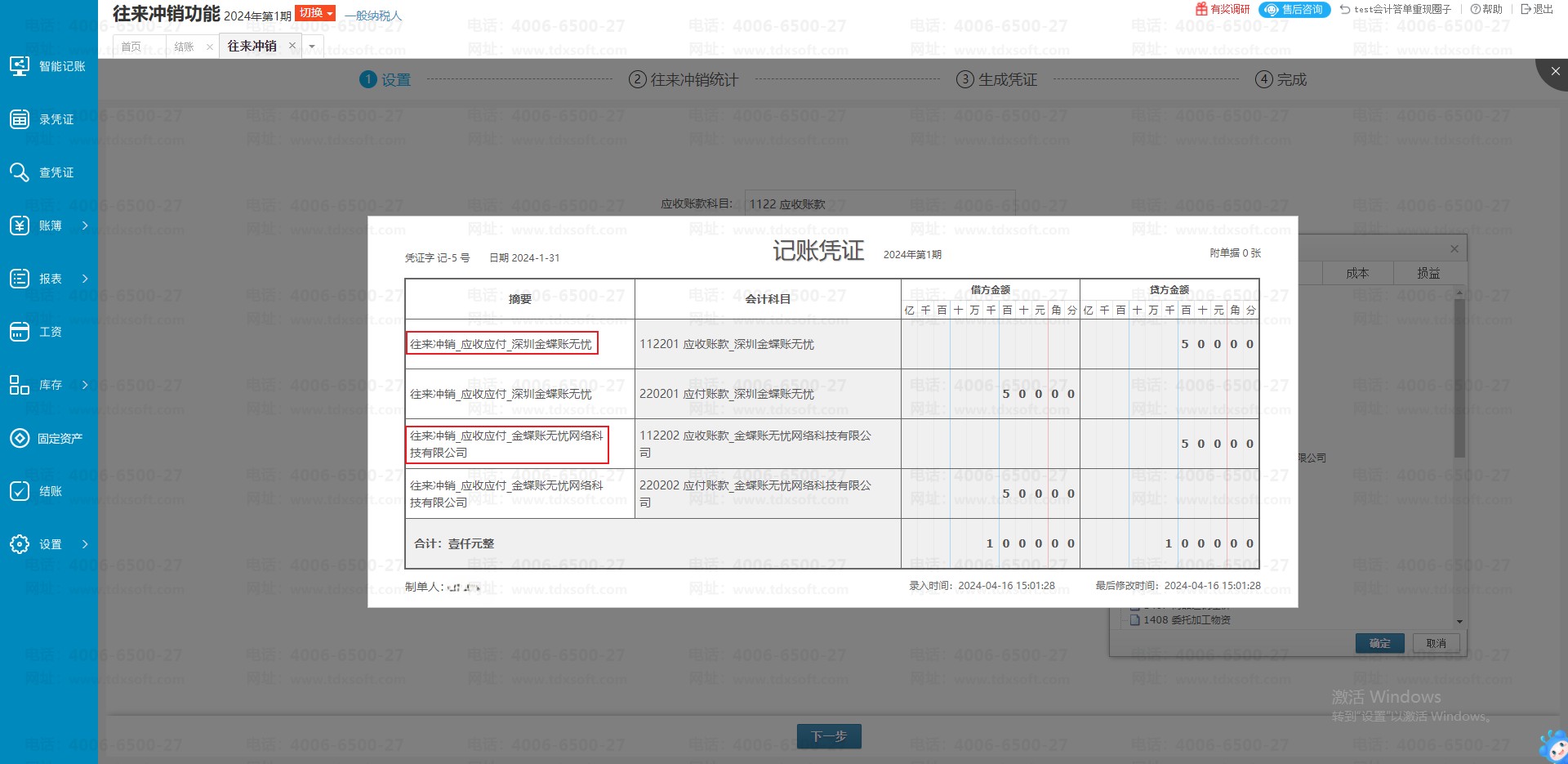Open 查凭证 magnifier icon in sidebar
Viewport: 1568px width, 764px height.
pos(20,172)
